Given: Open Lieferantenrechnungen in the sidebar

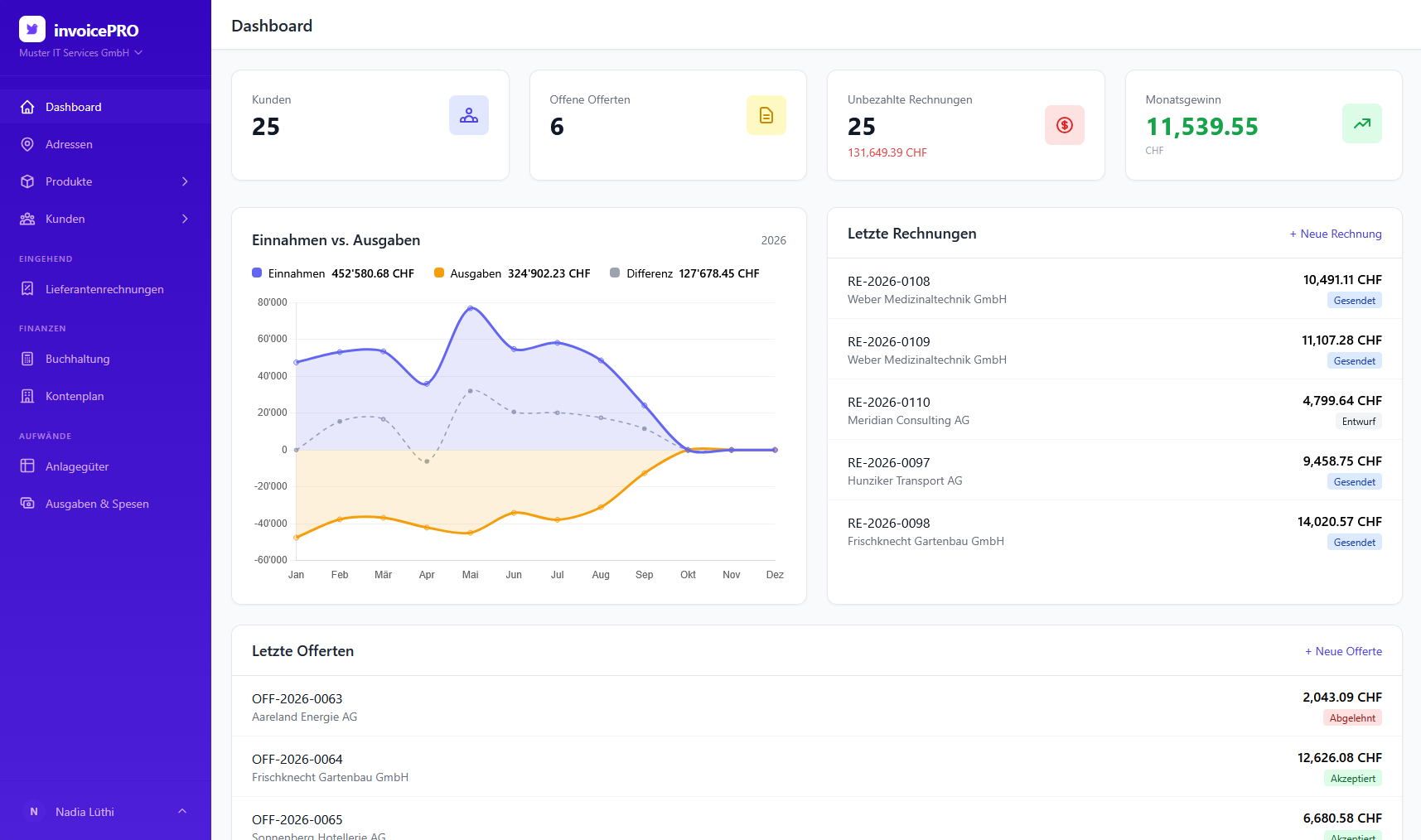Looking at the screenshot, I should (x=105, y=289).
